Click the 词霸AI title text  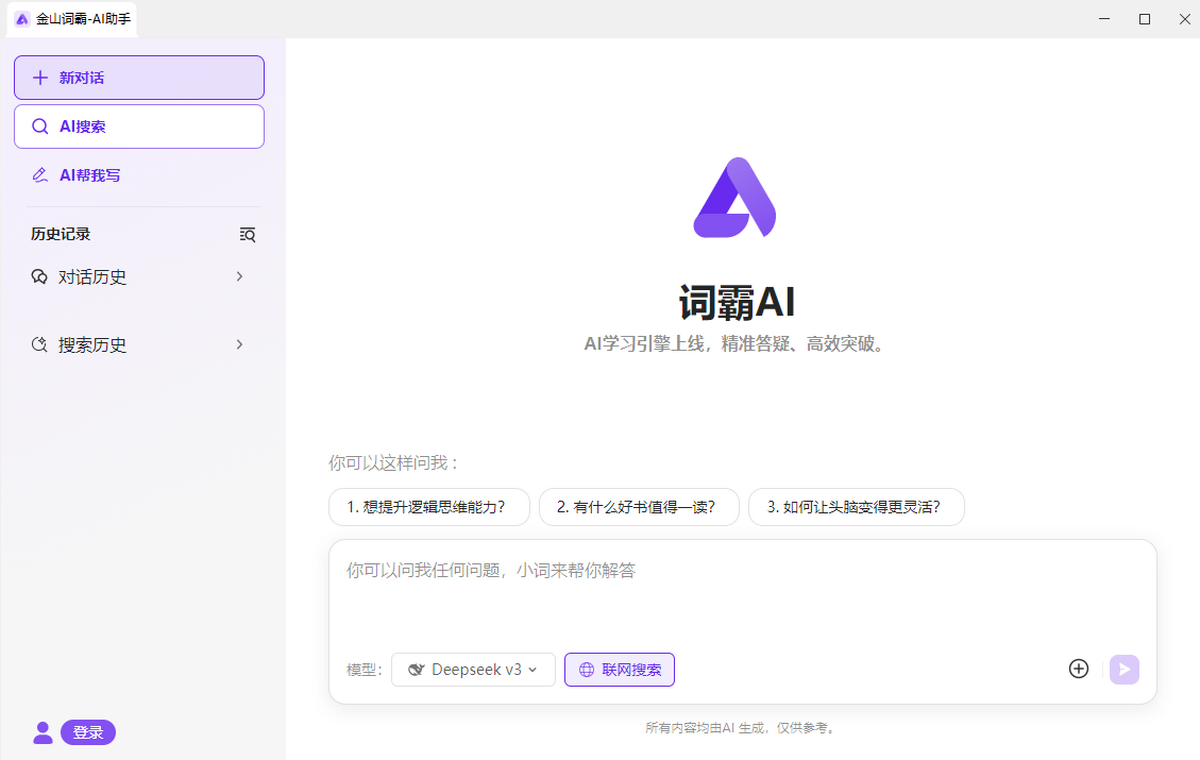[736, 301]
